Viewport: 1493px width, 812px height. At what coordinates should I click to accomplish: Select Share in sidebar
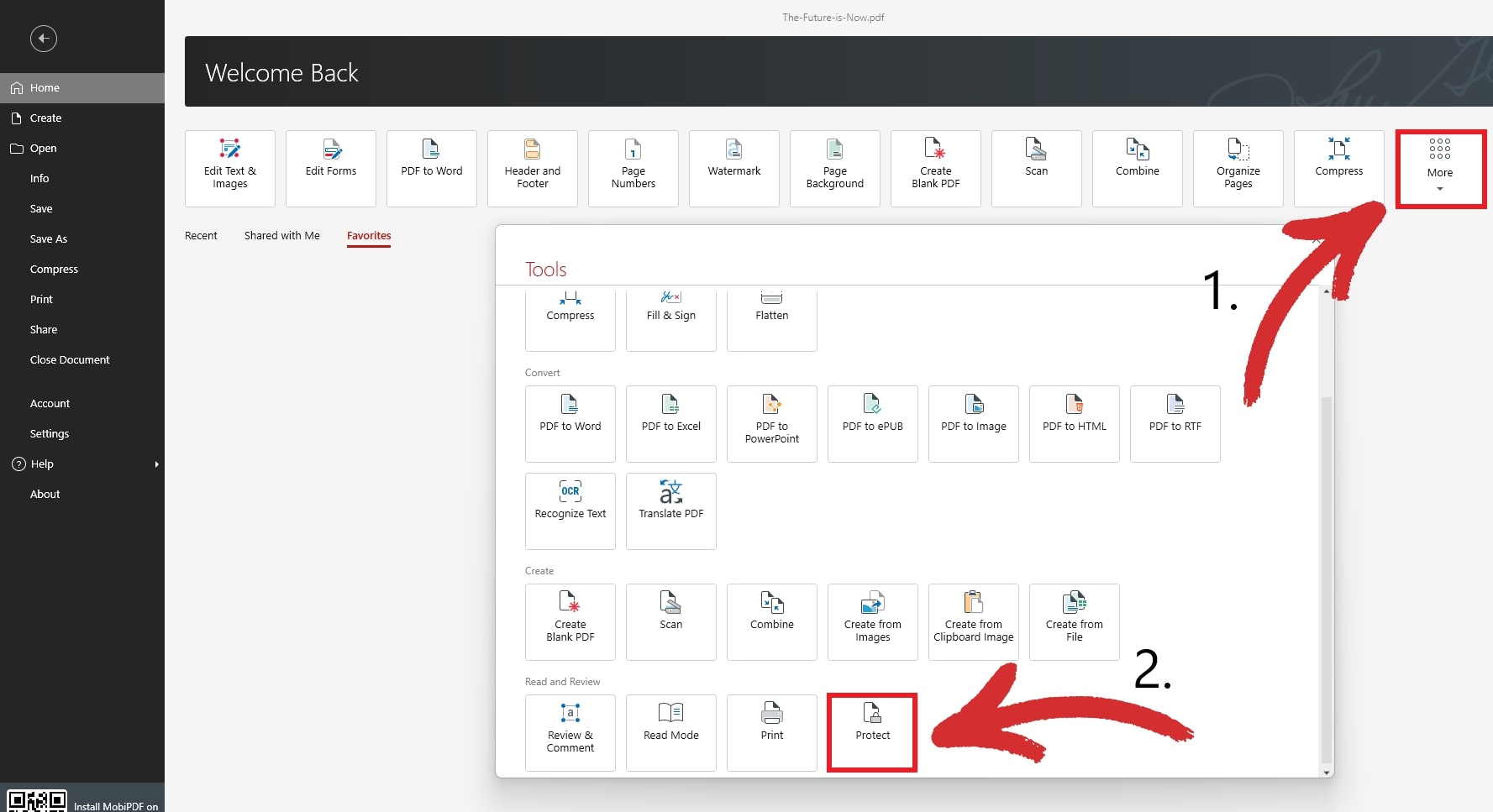point(82,330)
